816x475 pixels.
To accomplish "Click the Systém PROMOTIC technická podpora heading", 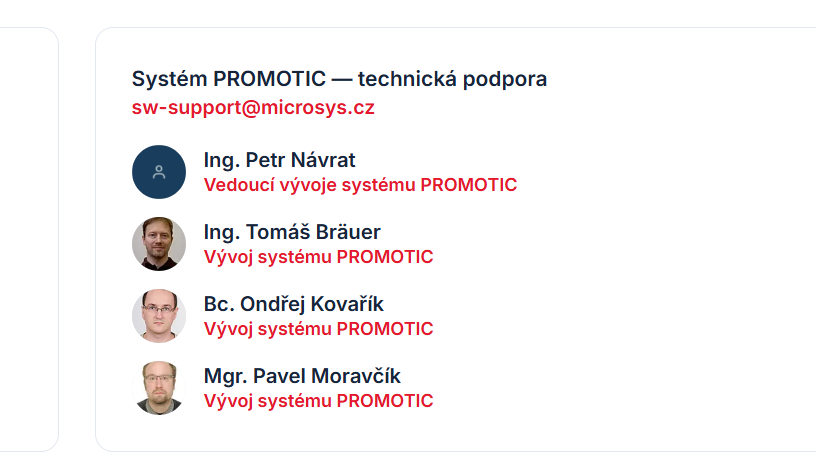I will point(339,79).
